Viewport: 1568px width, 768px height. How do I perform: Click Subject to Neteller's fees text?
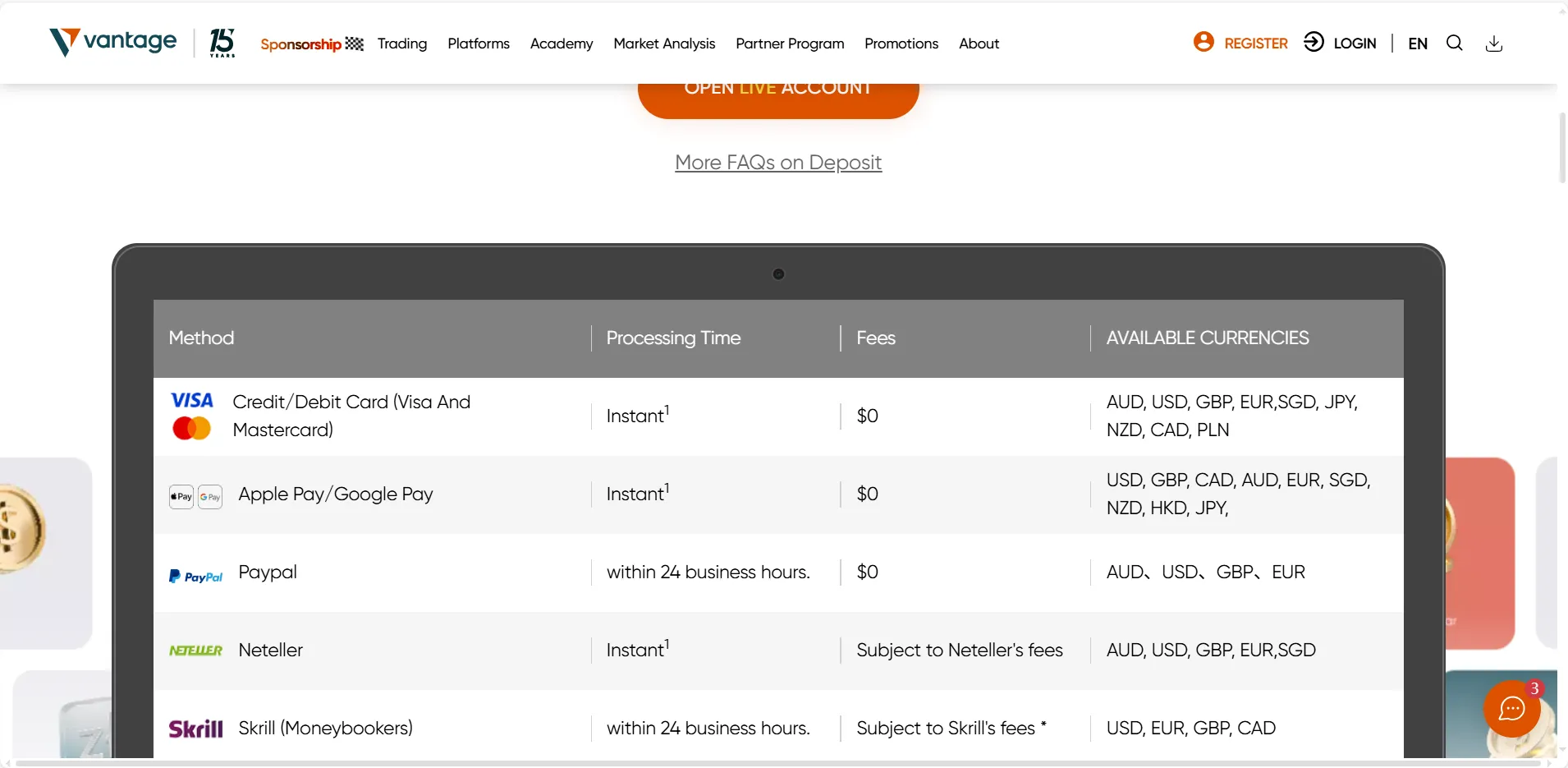tap(960, 650)
